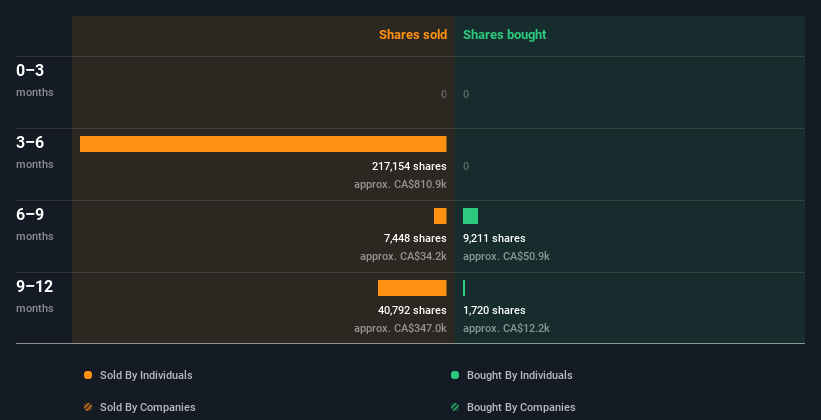Click the 6–9 months orange sold bar
The image size is (821, 420).
(x=440, y=216)
